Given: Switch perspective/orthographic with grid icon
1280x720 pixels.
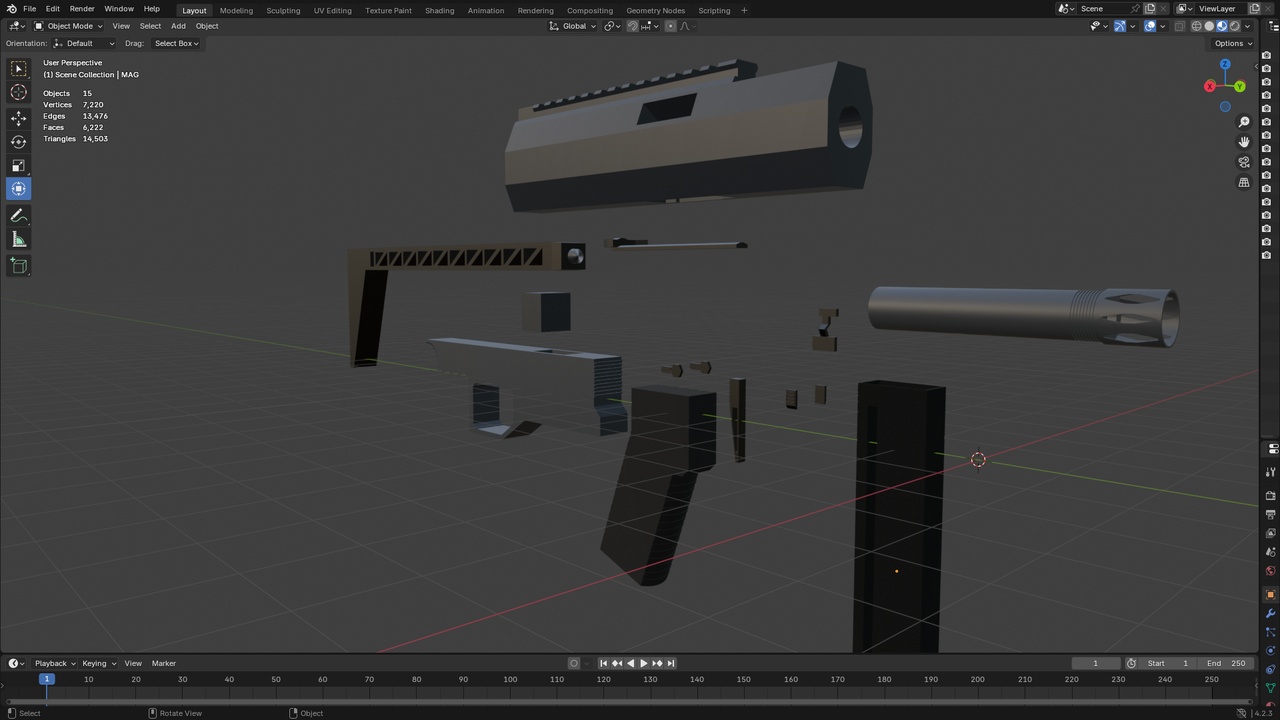Looking at the screenshot, I should point(1244,183).
